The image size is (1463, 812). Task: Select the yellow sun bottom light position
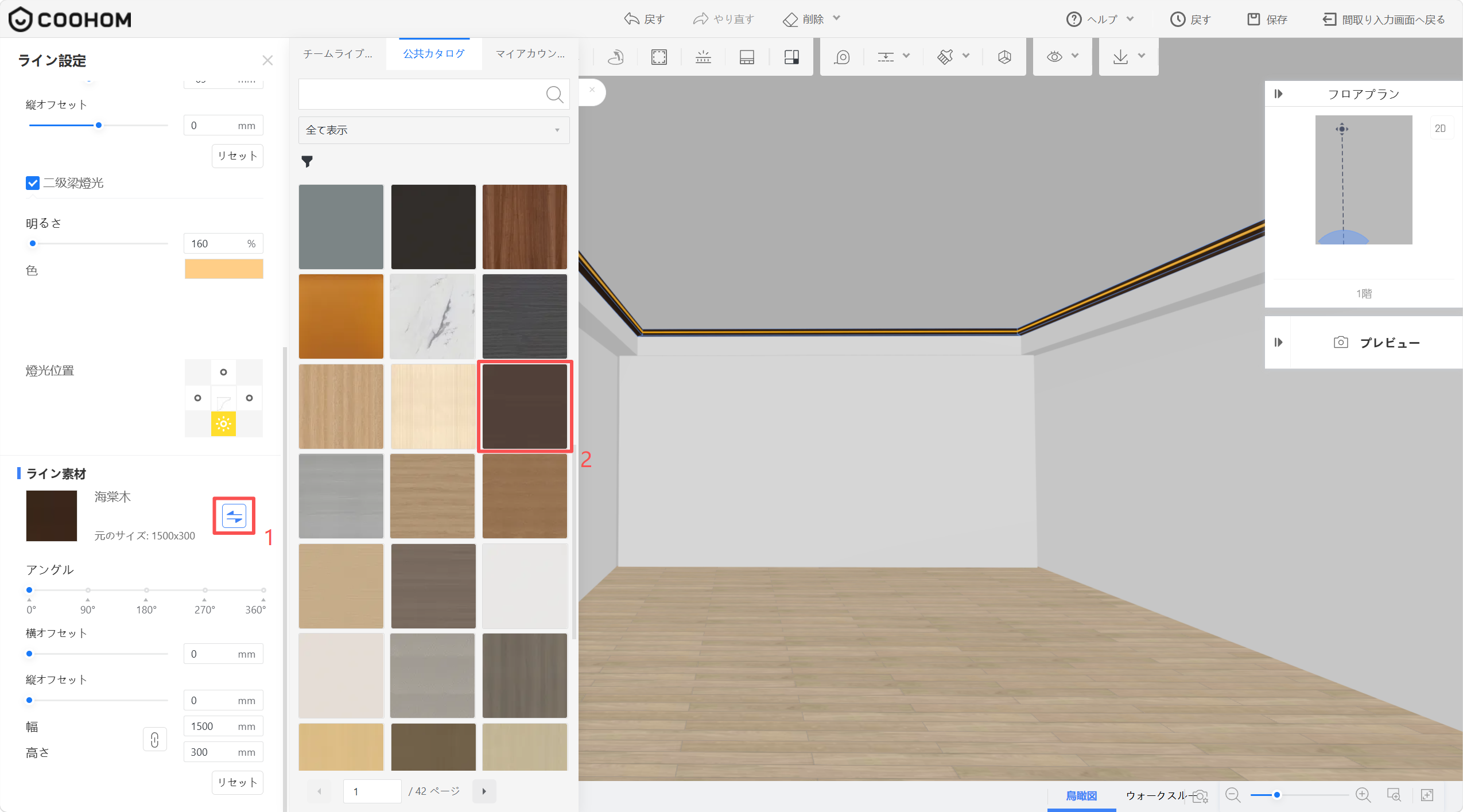[x=223, y=424]
